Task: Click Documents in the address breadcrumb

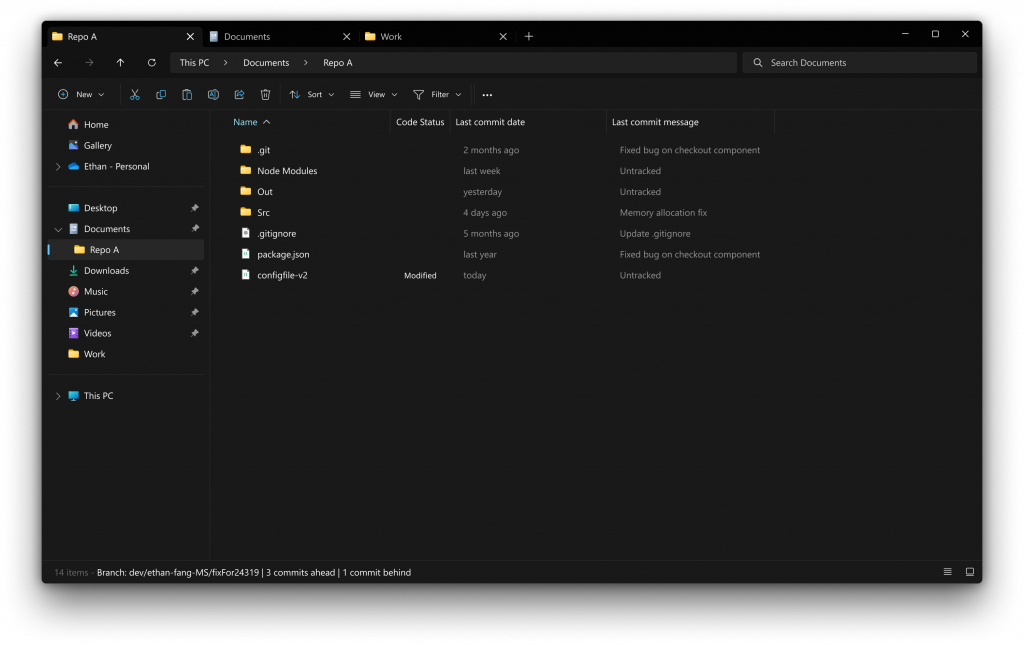Action: coord(266,63)
